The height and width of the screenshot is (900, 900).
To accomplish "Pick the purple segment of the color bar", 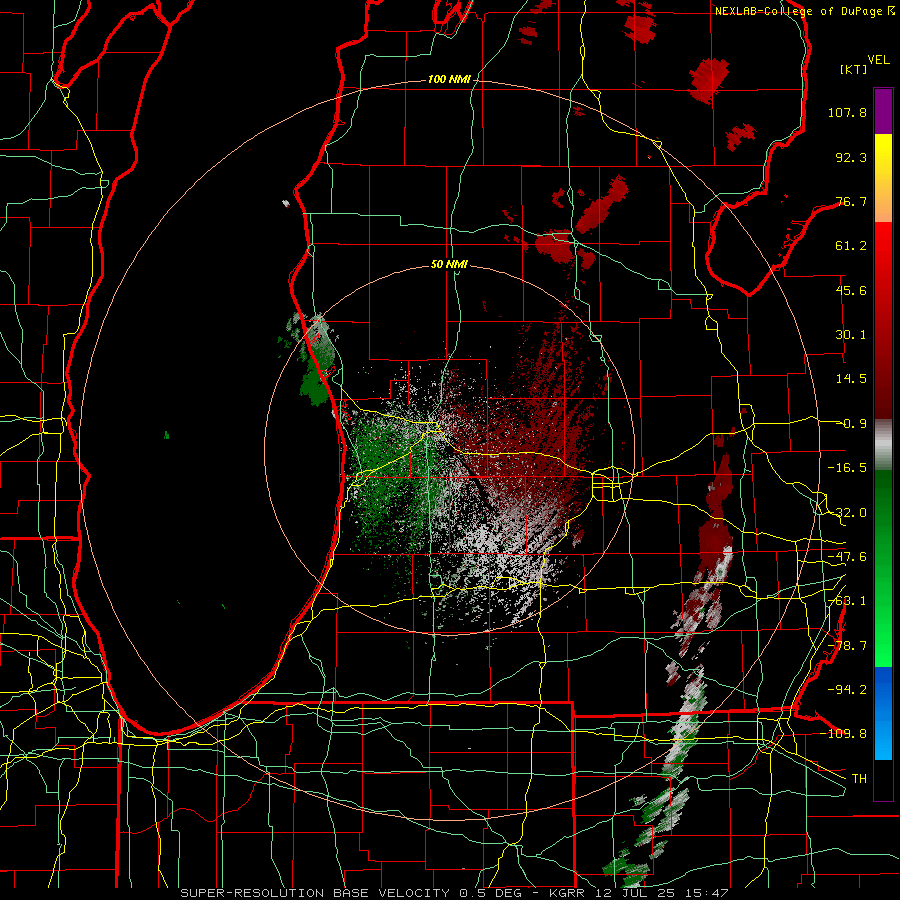I will 883,111.
